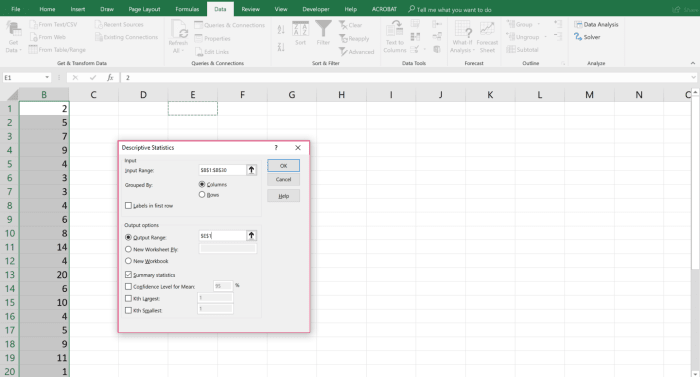Check Kth Smallest option
This screenshot has width=700, height=377.
[x=129, y=310]
